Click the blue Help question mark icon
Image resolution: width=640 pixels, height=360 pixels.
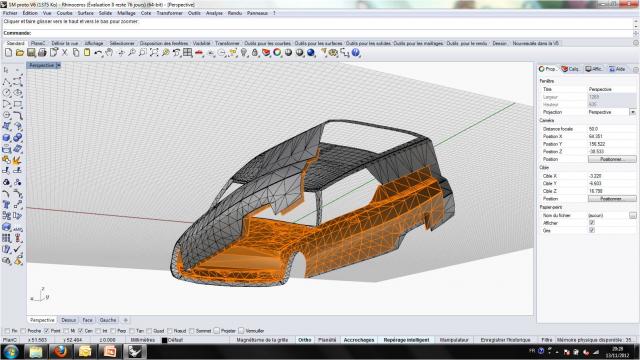356,53
